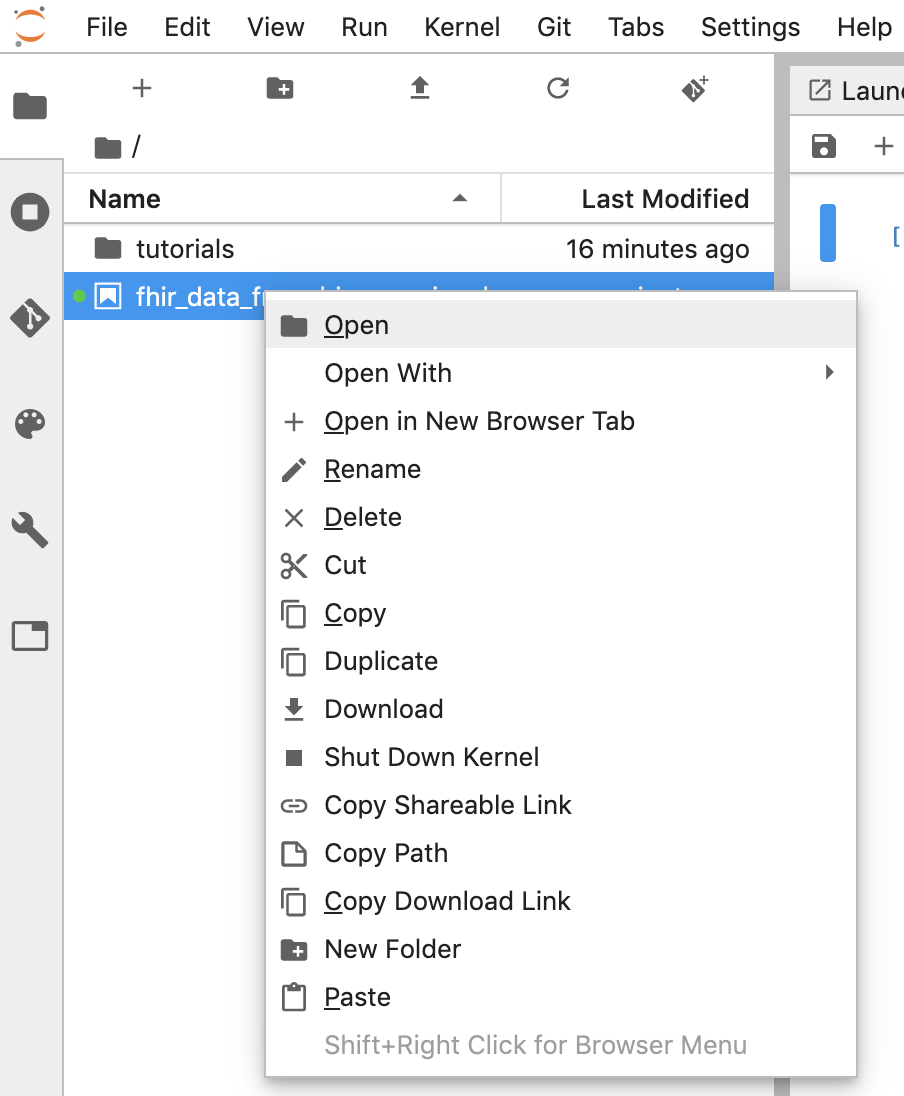The image size is (904, 1096).
Task: Create a new folder using toolbar icon
Action: point(280,89)
